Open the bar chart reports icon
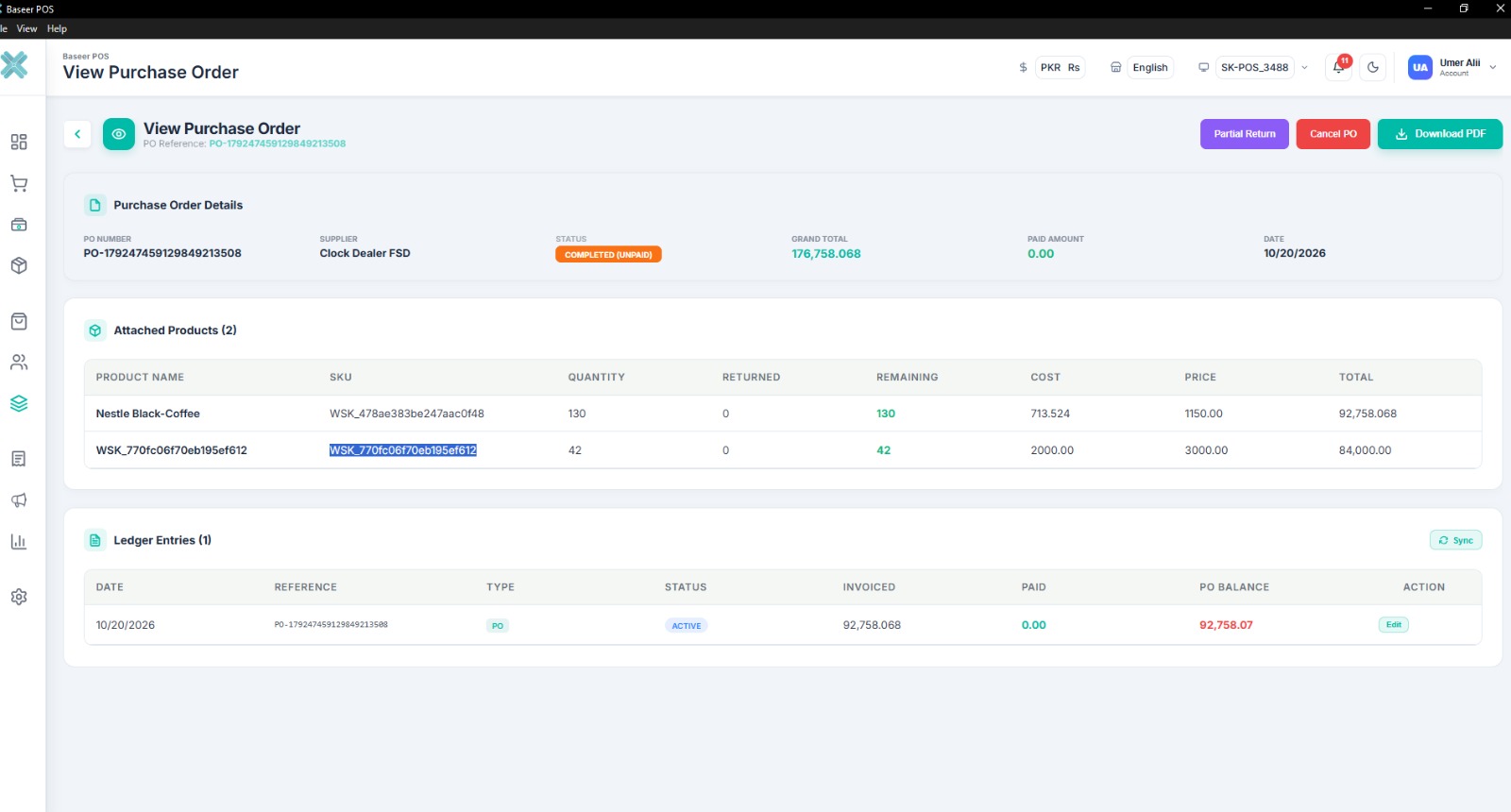 point(19,541)
